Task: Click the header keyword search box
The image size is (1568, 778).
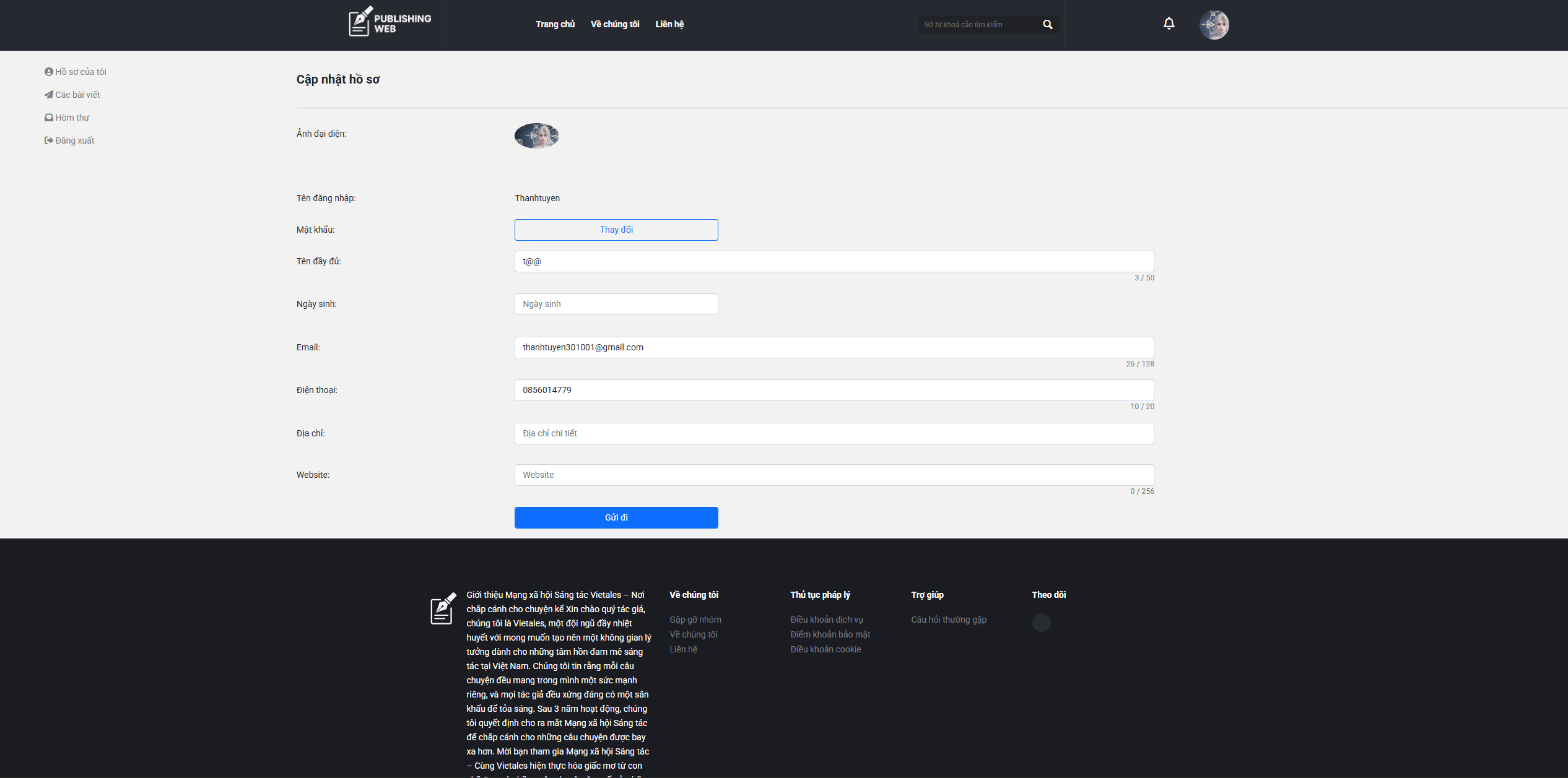Action: (977, 25)
